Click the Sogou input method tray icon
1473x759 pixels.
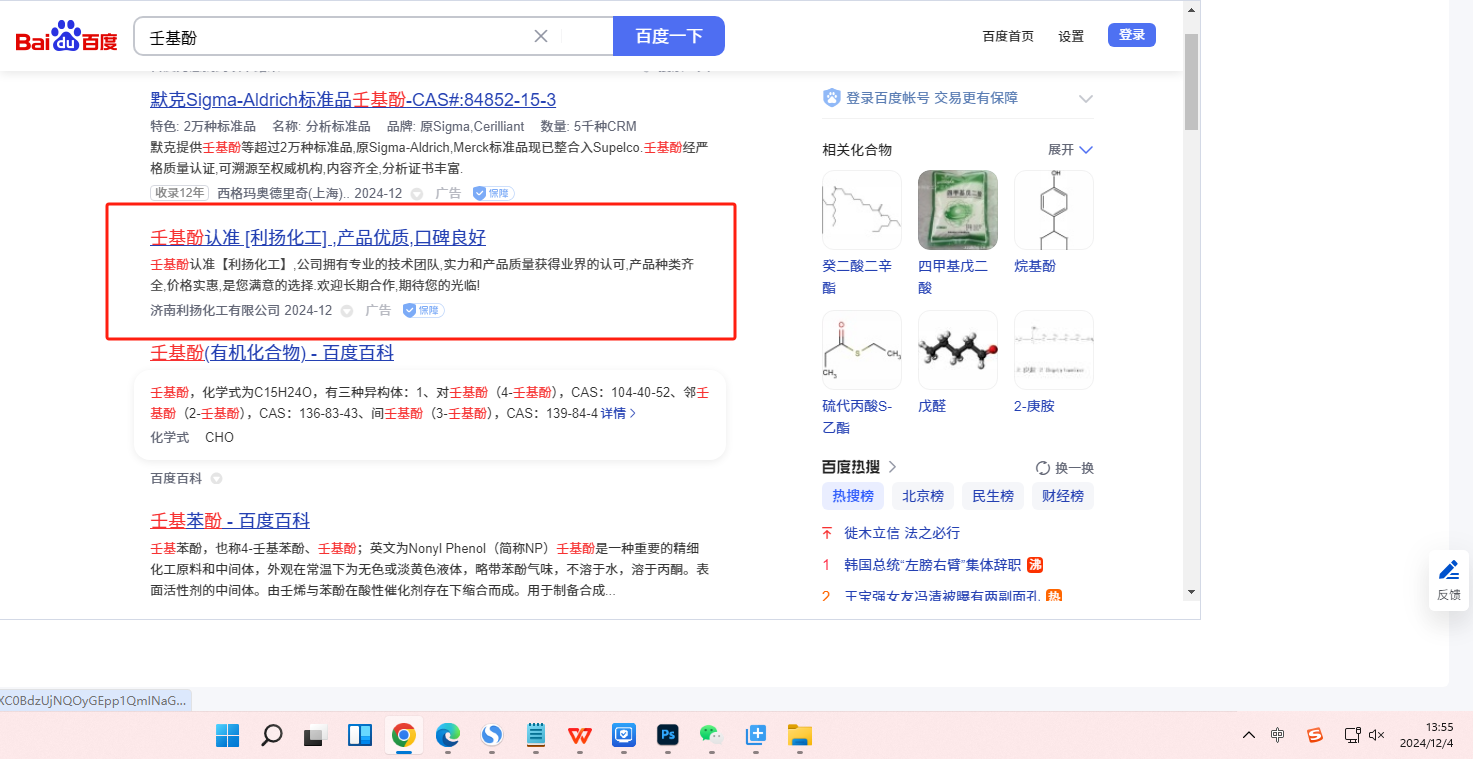tap(1315, 735)
